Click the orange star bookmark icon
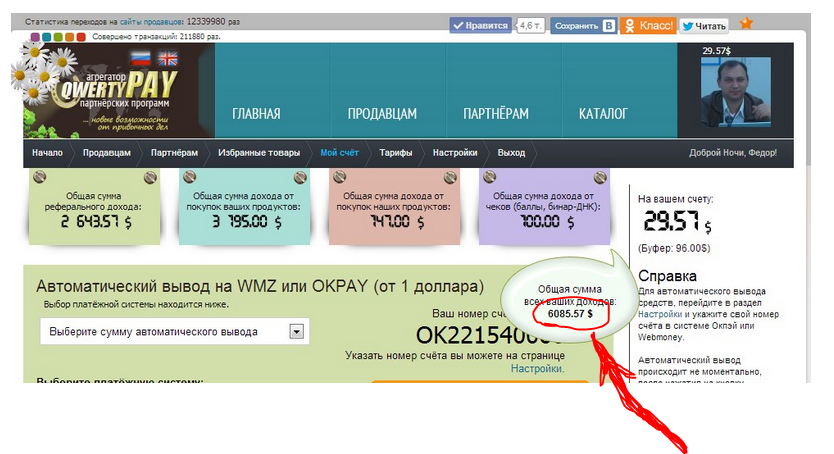The height and width of the screenshot is (454, 834). 746,23
